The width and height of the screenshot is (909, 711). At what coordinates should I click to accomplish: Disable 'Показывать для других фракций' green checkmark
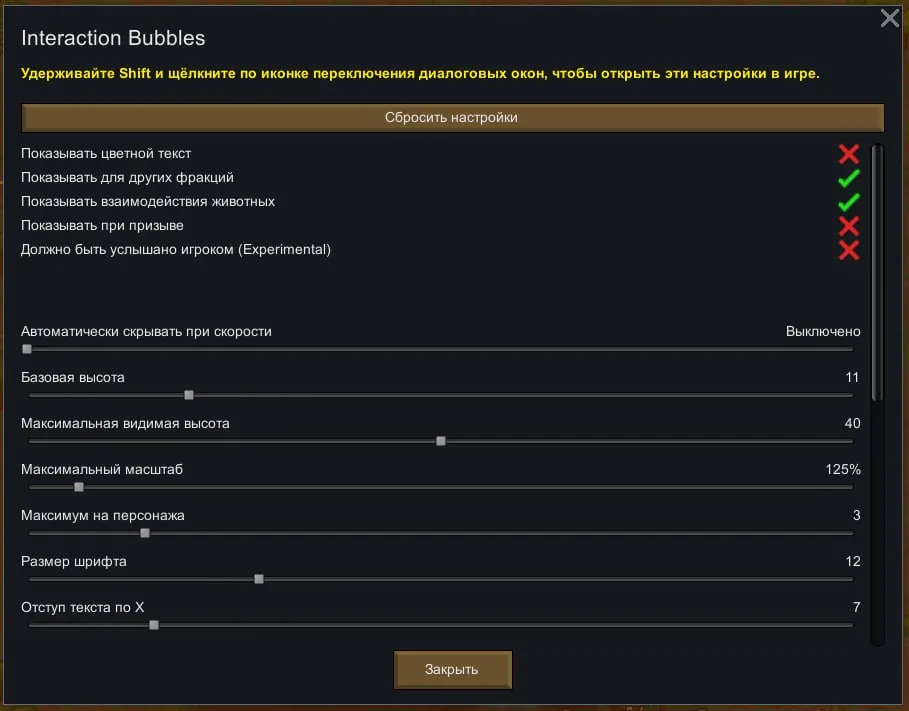849,178
